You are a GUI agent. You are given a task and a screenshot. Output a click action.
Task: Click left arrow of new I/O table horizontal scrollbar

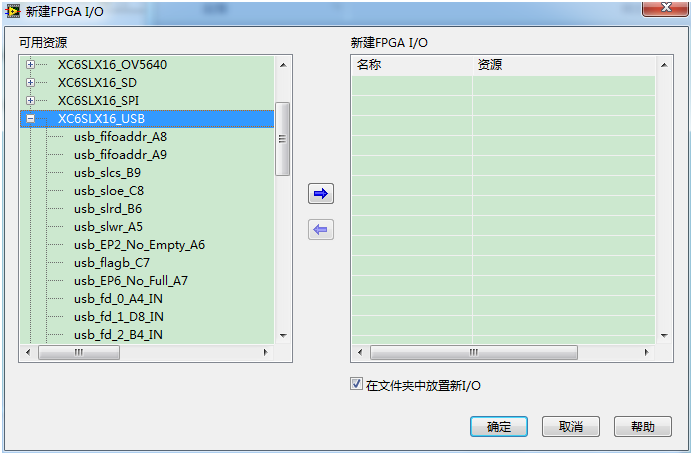(x=360, y=352)
